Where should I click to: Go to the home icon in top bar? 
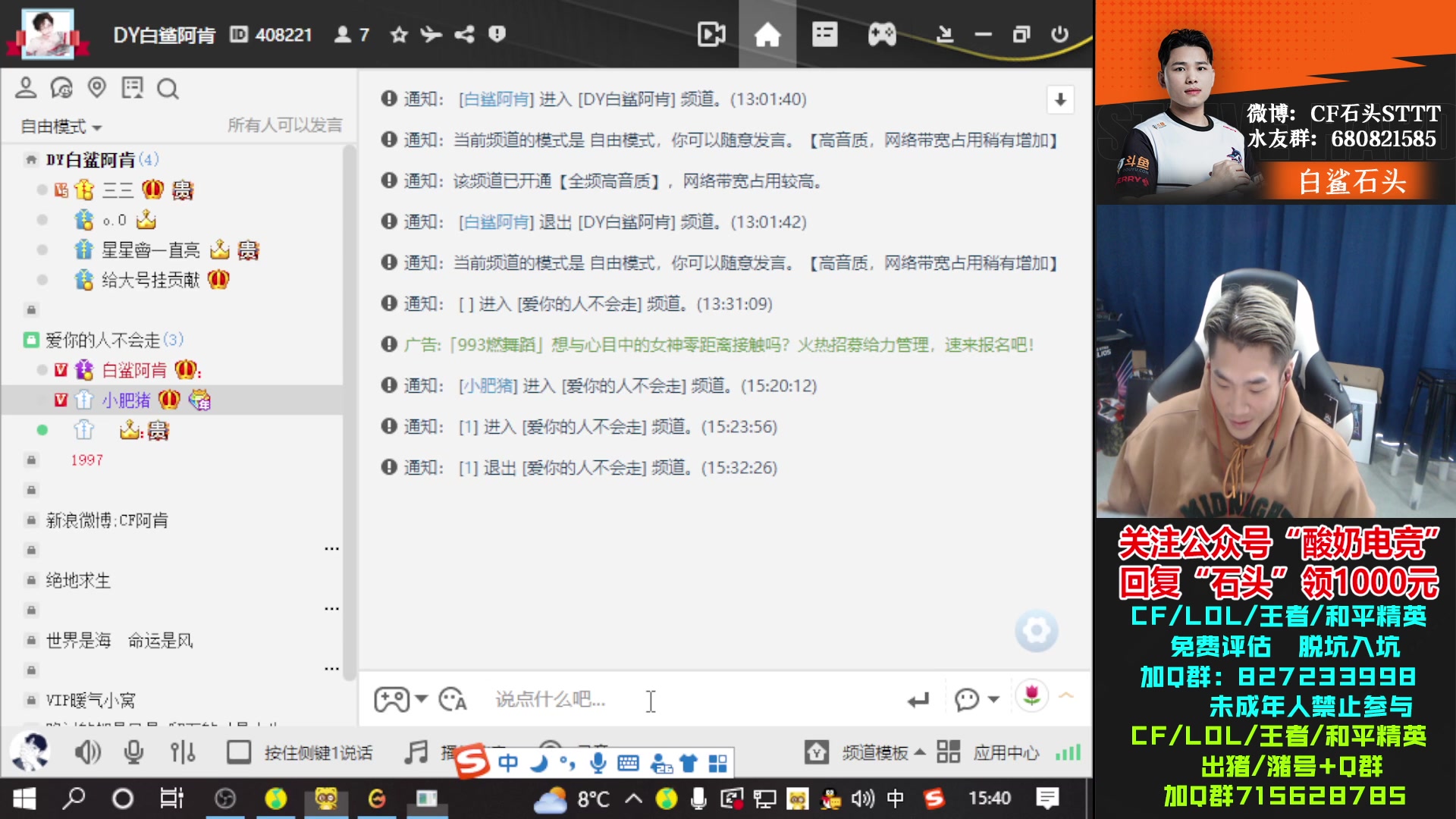pos(767,34)
